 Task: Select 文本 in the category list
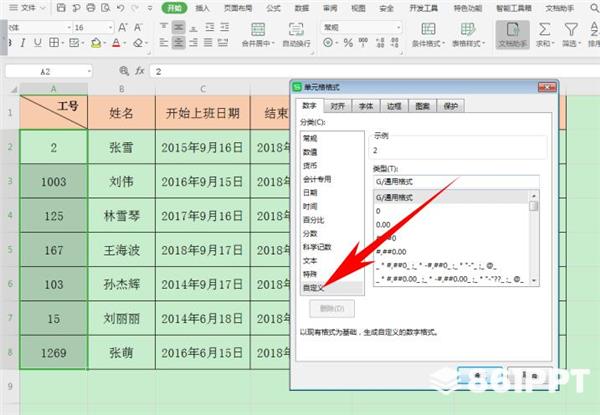click(332, 260)
